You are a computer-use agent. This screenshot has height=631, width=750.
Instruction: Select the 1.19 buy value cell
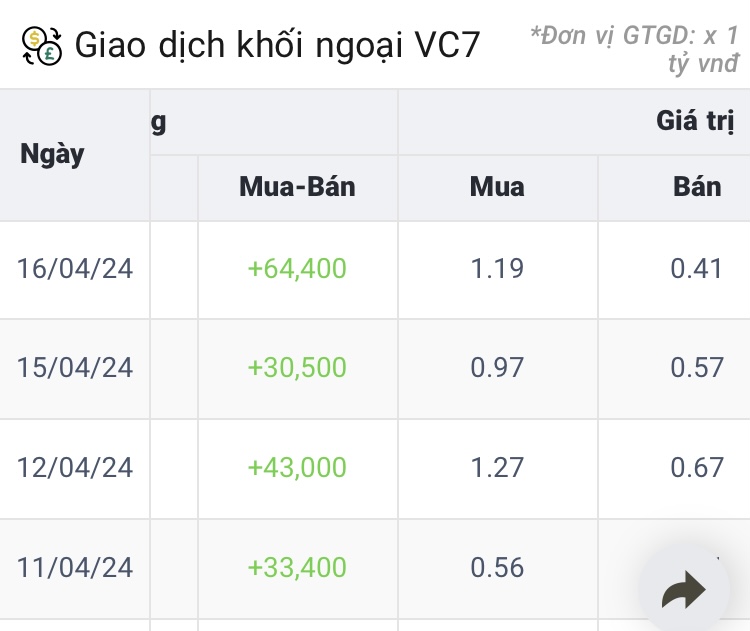tap(497, 268)
